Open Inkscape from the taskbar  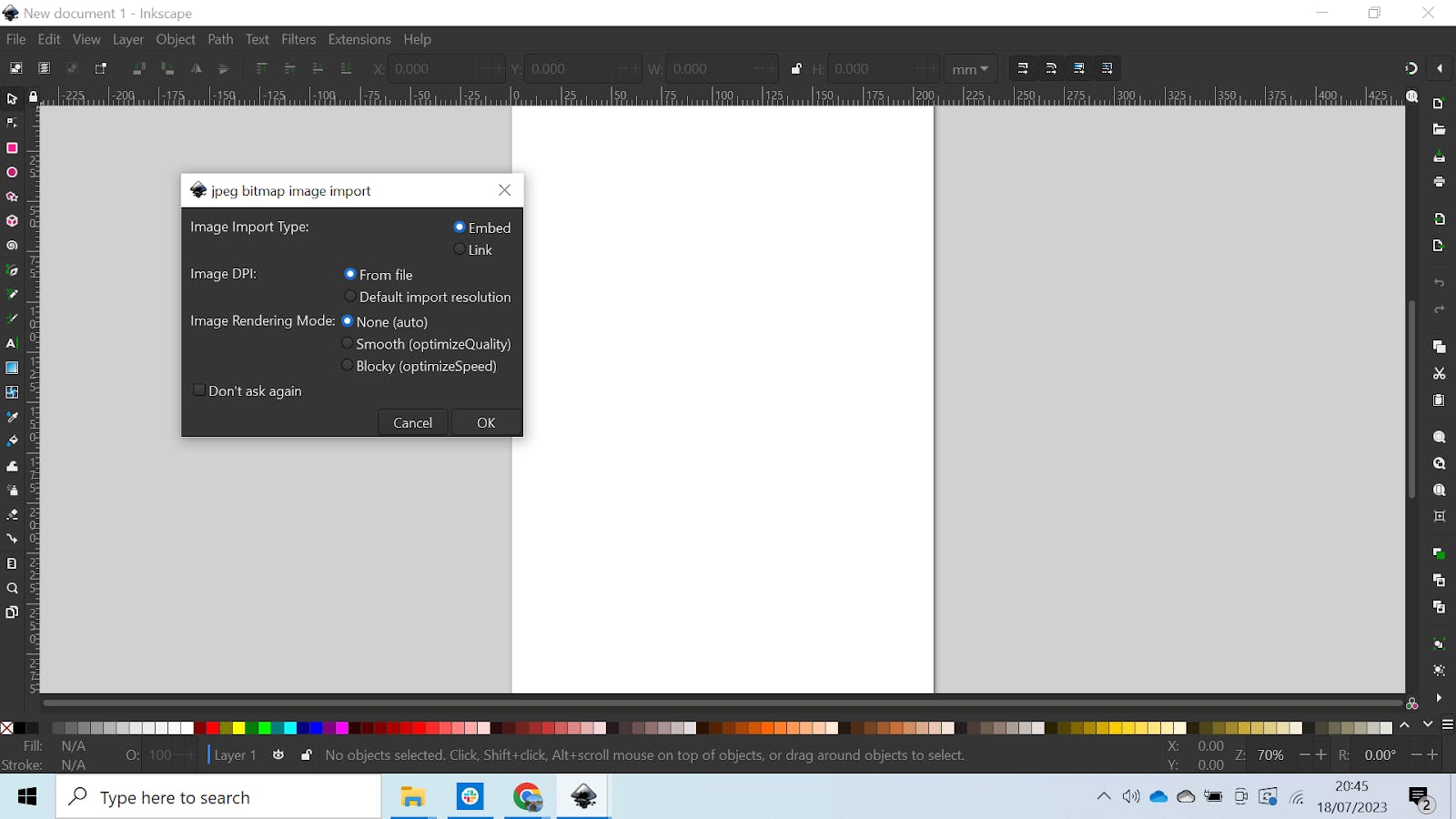tap(581, 796)
